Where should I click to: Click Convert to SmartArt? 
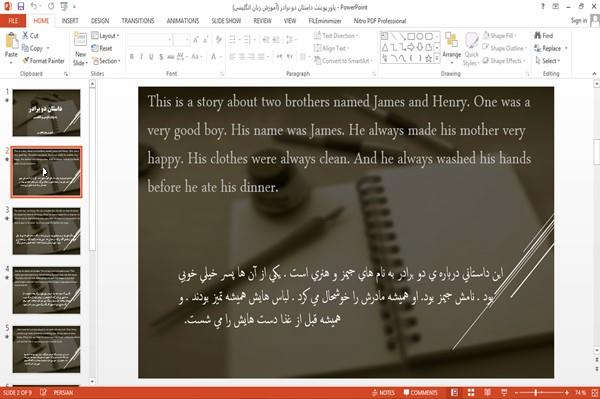tap(342, 61)
